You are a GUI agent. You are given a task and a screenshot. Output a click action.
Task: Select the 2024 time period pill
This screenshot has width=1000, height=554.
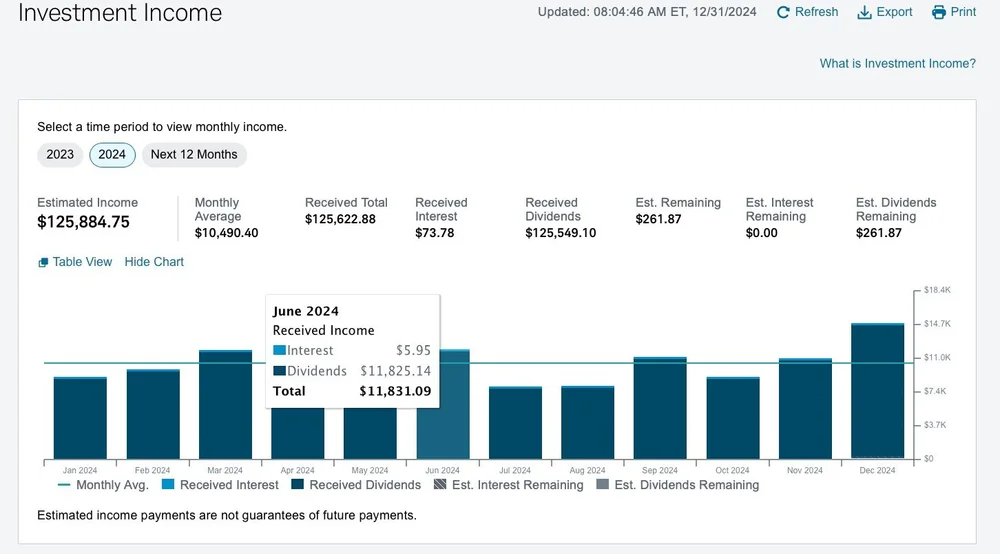click(x=112, y=155)
